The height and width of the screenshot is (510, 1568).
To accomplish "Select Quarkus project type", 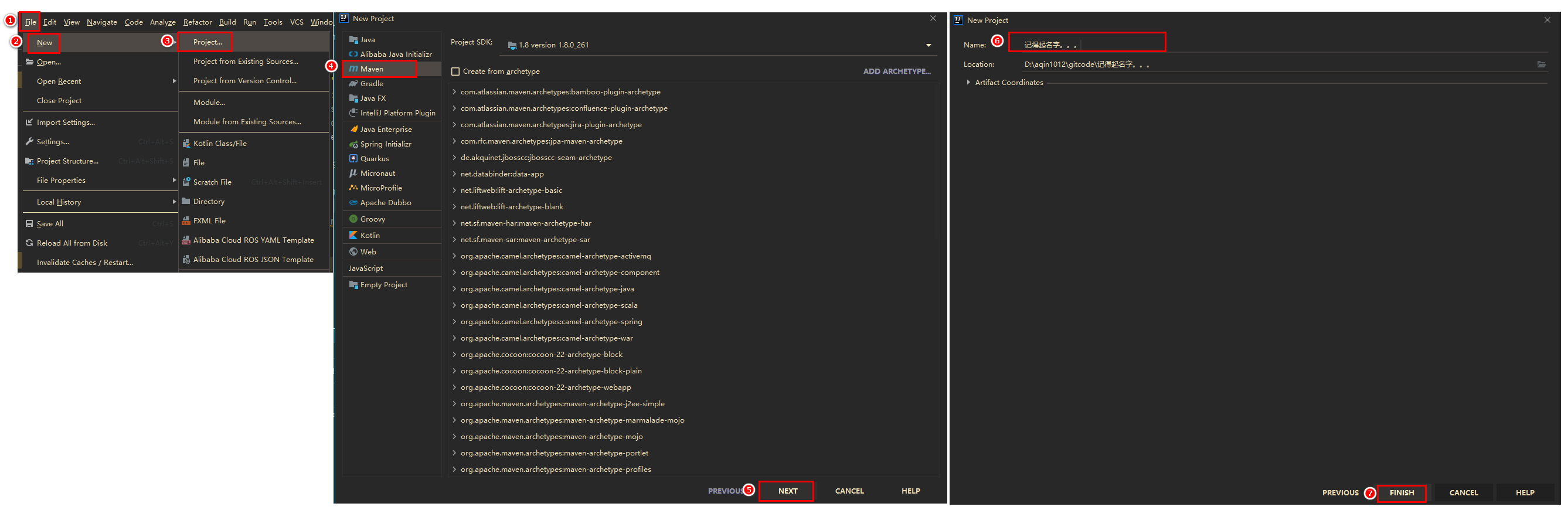I will [392, 158].
